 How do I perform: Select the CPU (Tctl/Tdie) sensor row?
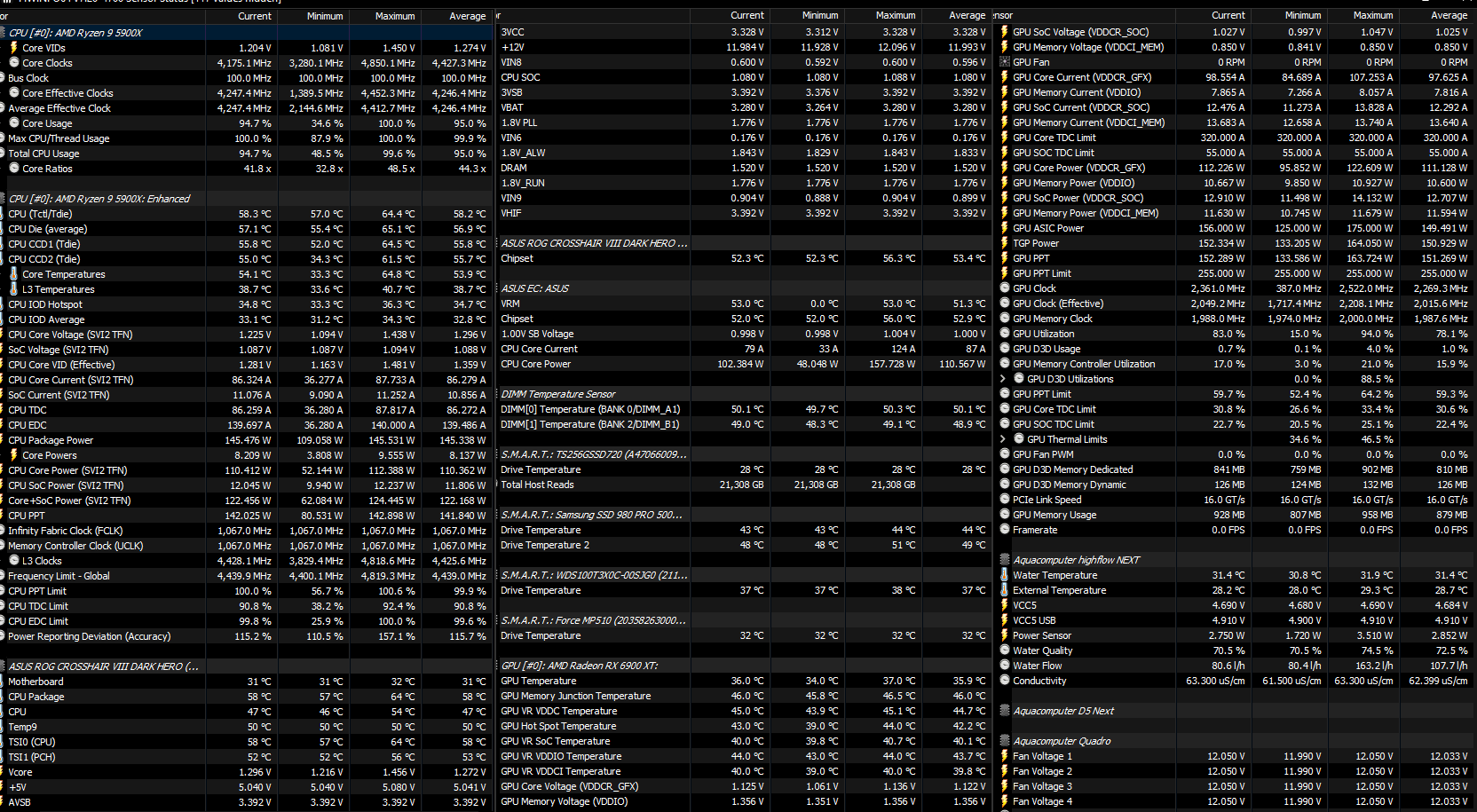tap(246, 214)
